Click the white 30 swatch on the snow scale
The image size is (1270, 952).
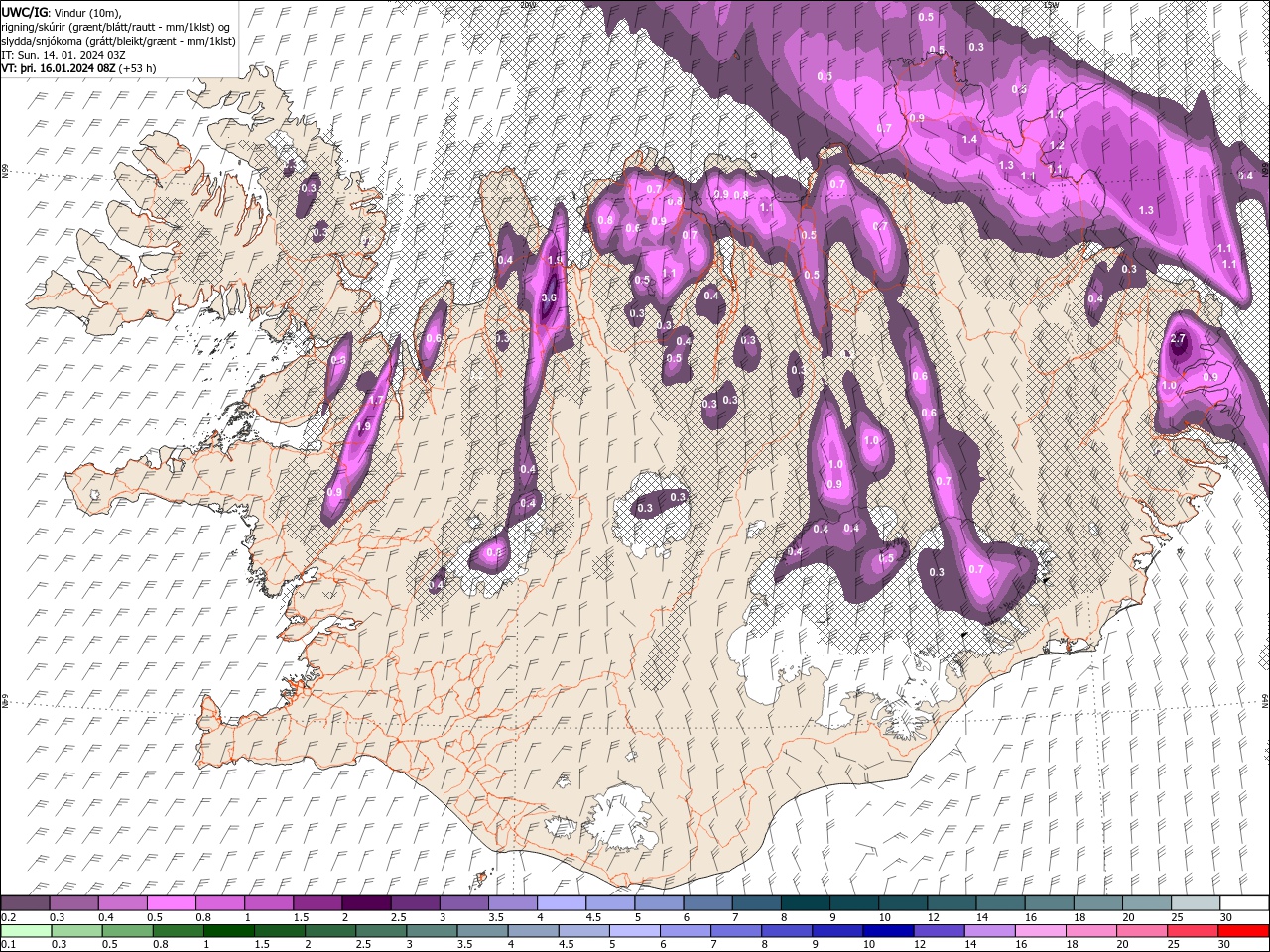point(1244,903)
